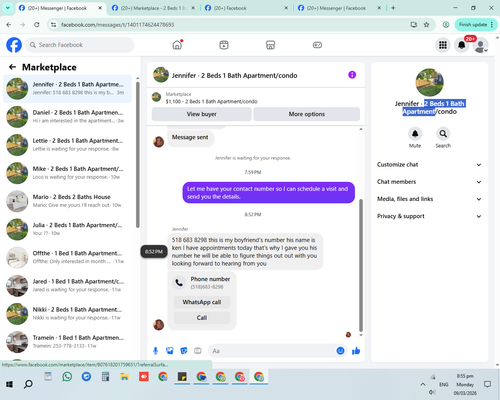Open Mario's 2 Beds 2 Baths House chat
This screenshot has height=400, width=500.
point(67,201)
